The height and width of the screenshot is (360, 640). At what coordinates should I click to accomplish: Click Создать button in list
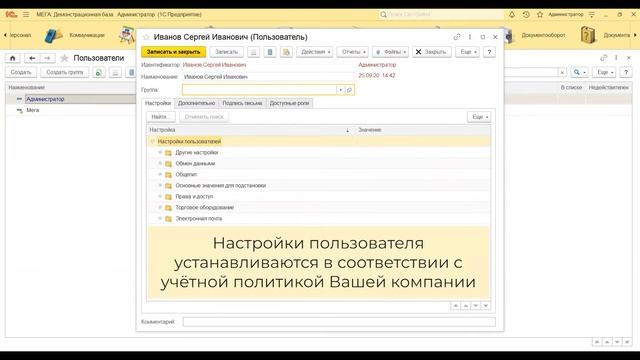(x=21, y=72)
